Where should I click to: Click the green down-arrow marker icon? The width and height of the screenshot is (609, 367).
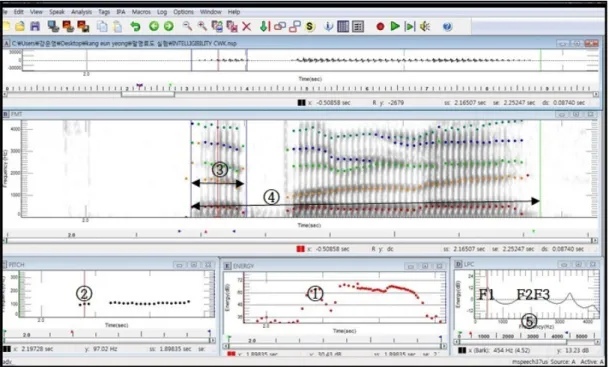[x=264, y=26]
